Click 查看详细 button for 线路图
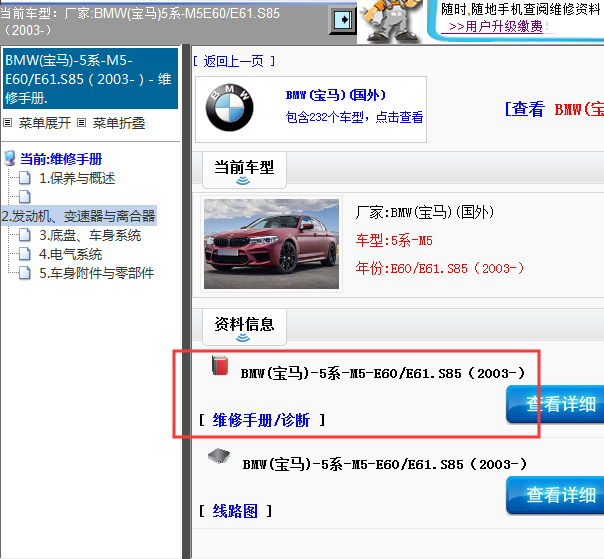The image size is (604, 559). pyautogui.click(x=555, y=495)
